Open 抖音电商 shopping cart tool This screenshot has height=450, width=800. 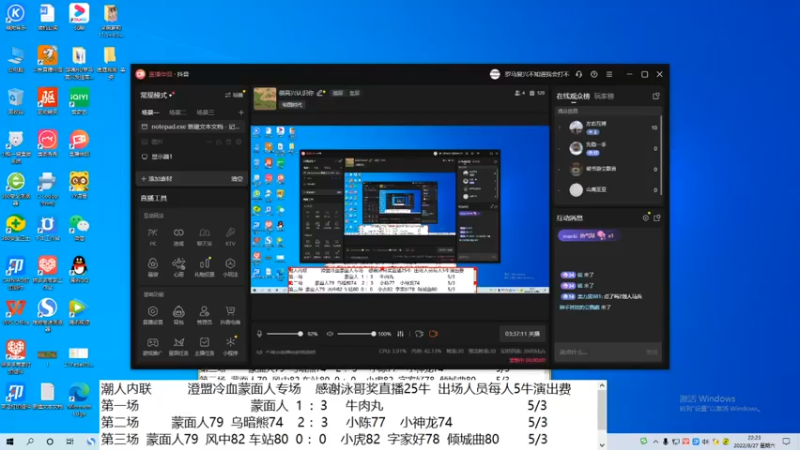(230, 315)
